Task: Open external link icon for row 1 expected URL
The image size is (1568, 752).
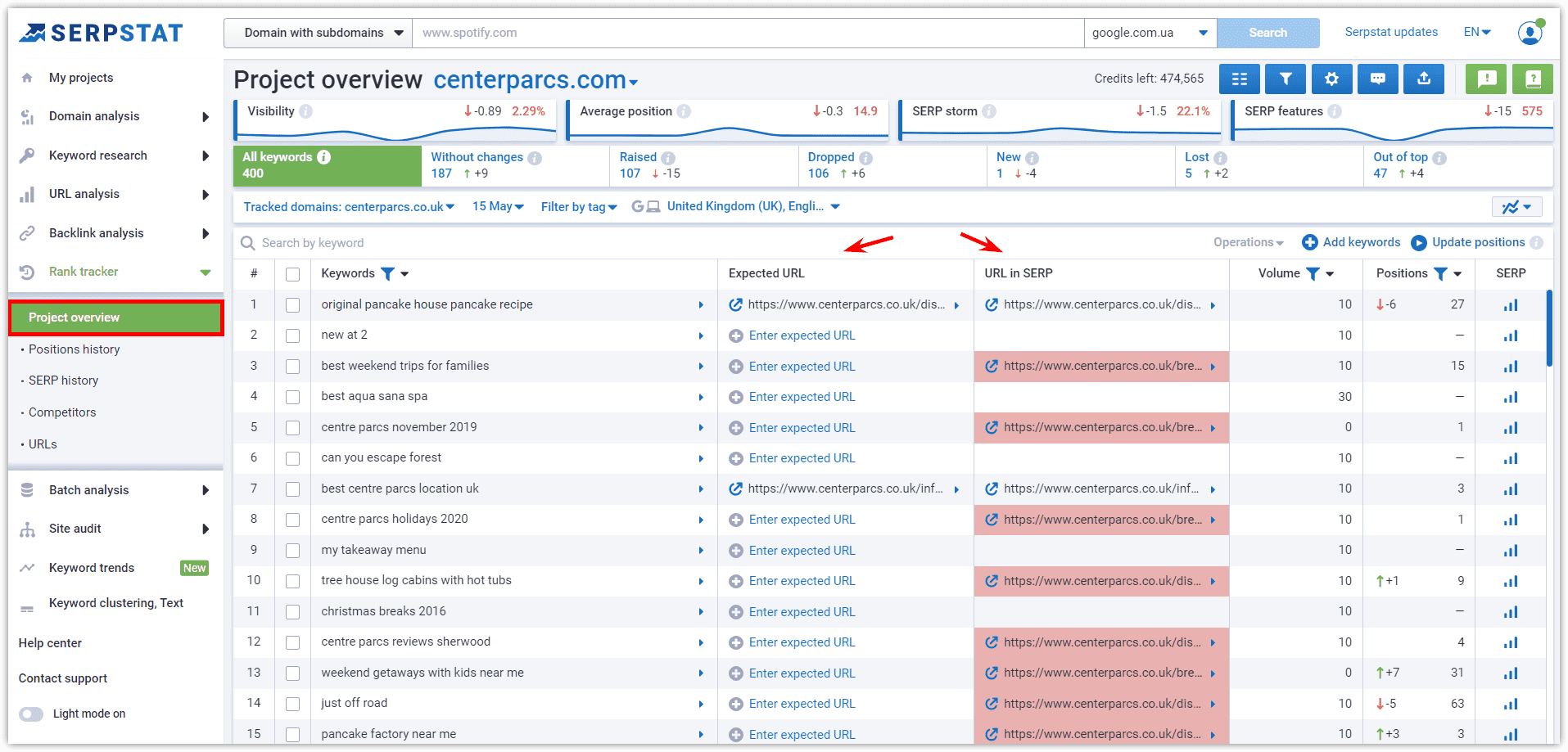Action: point(736,304)
